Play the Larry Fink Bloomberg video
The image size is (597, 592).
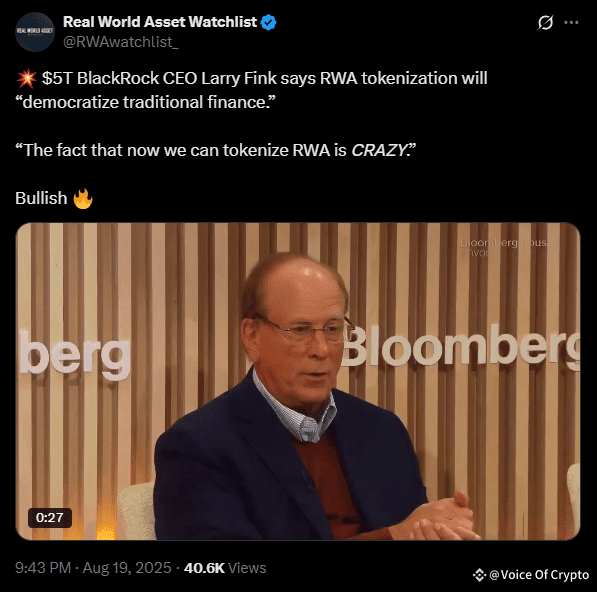click(x=298, y=381)
